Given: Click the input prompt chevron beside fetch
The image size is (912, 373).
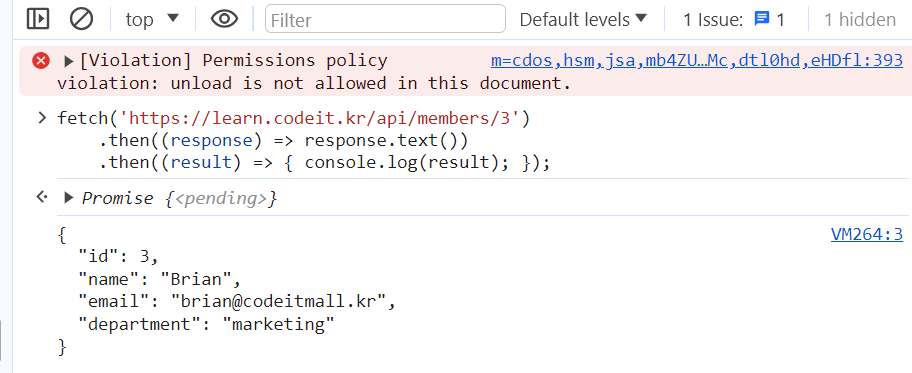Looking at the screenshot, I should (42, 118).
